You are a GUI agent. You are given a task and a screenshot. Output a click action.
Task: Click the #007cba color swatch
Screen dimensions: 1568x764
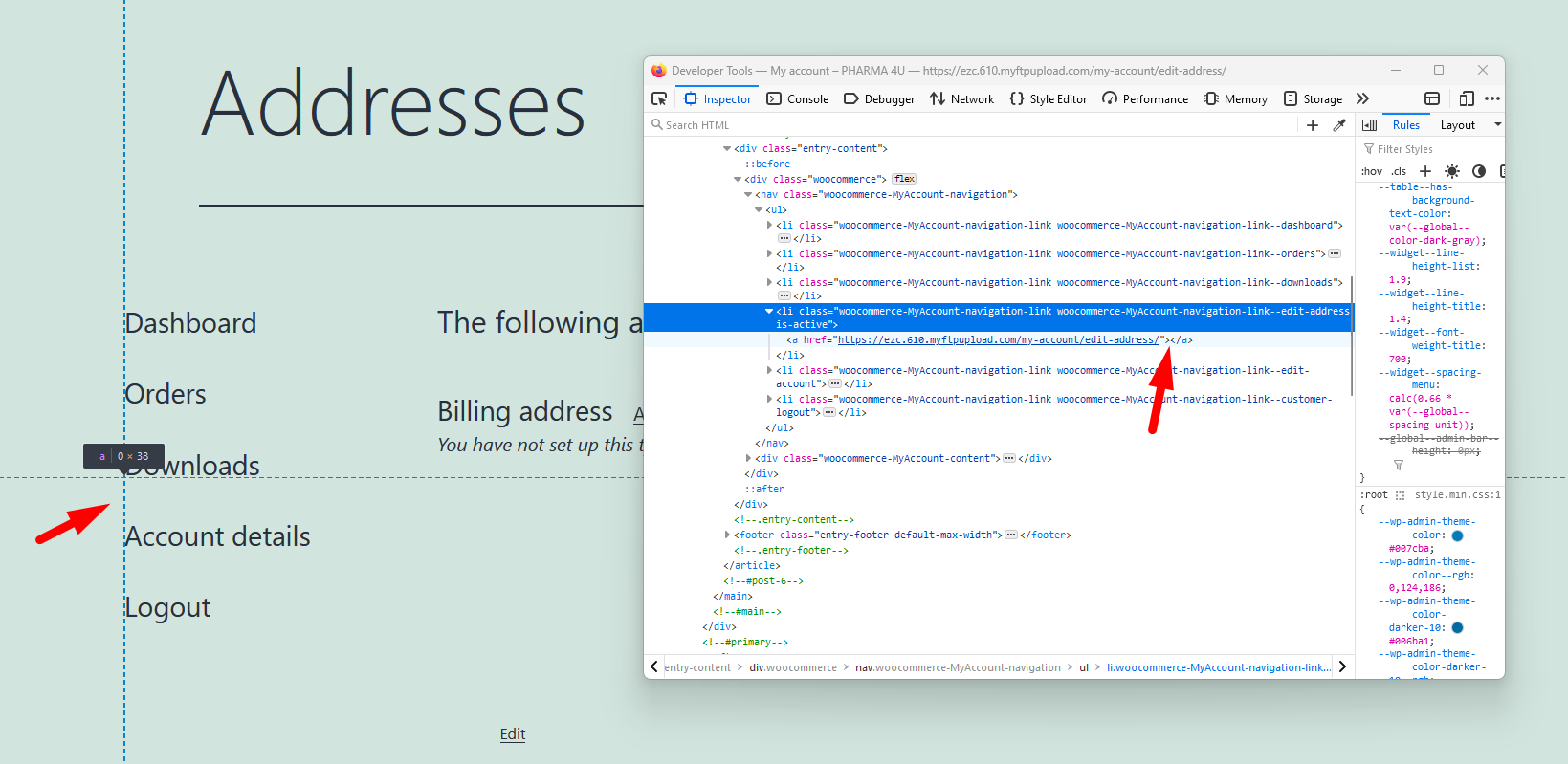coord(1457,535)
